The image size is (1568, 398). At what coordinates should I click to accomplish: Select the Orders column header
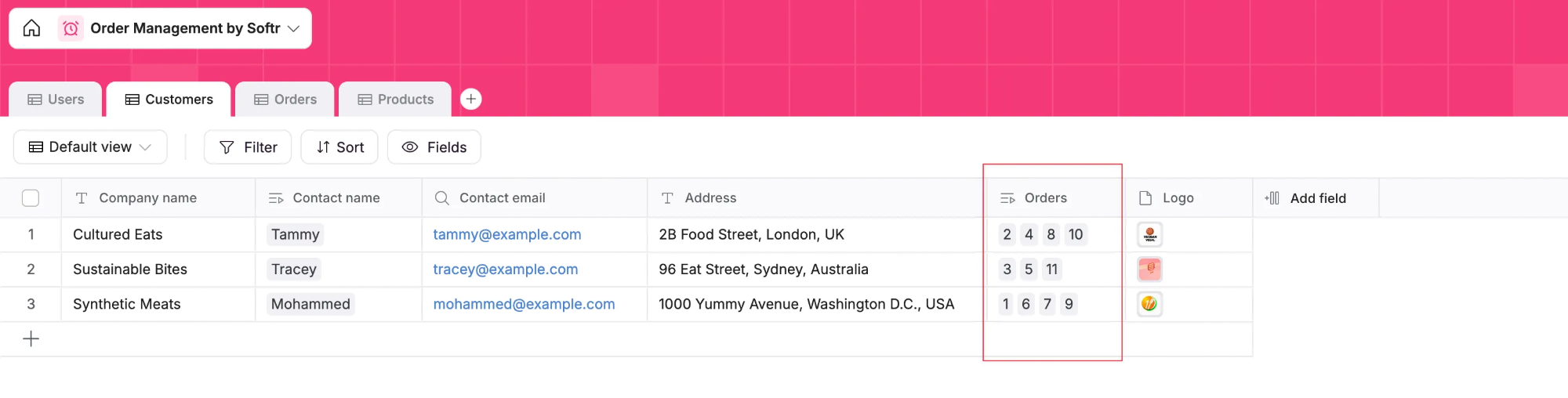(1055, 198)
